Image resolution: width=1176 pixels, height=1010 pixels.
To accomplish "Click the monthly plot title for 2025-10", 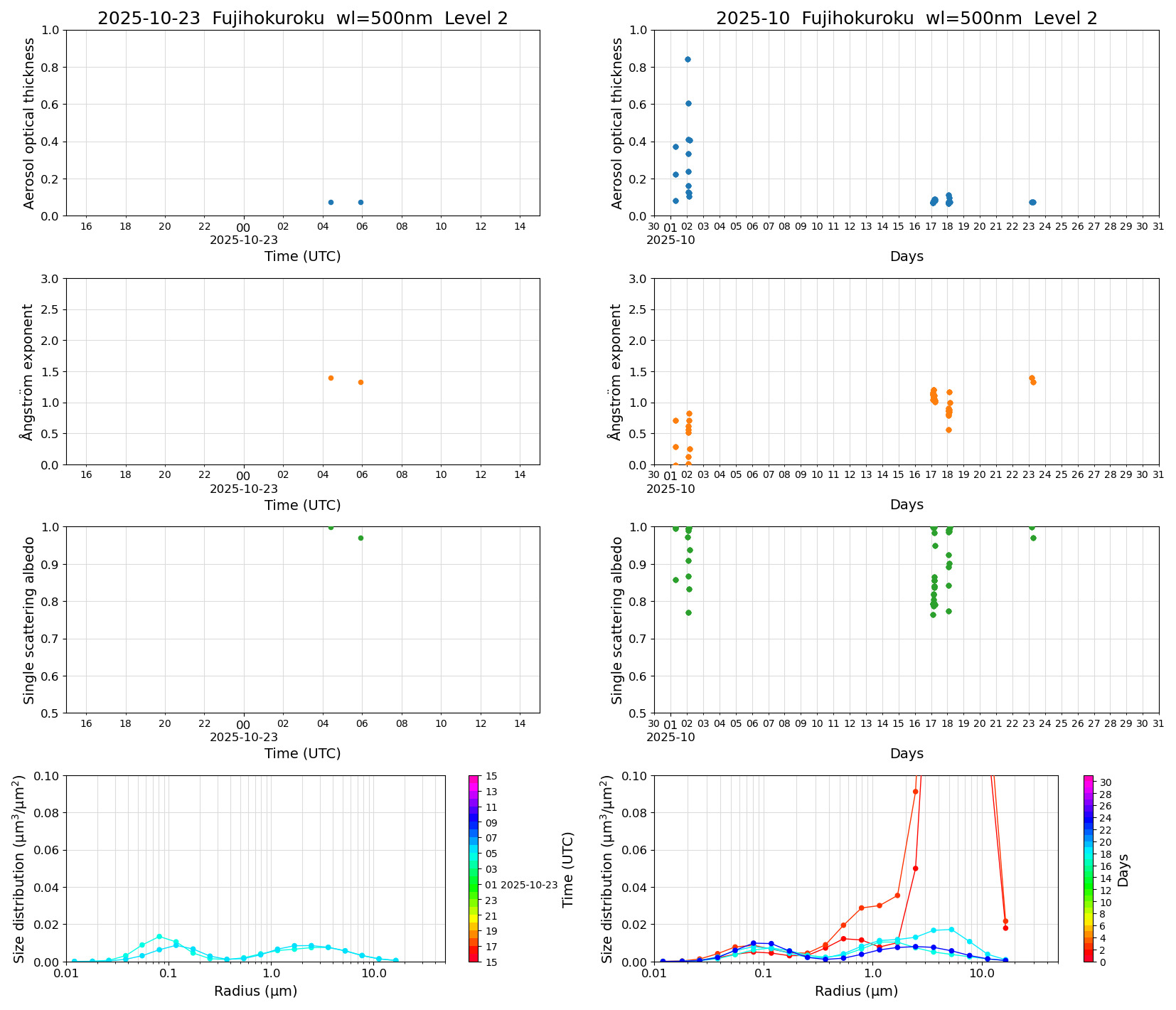I will pos(906,18).
